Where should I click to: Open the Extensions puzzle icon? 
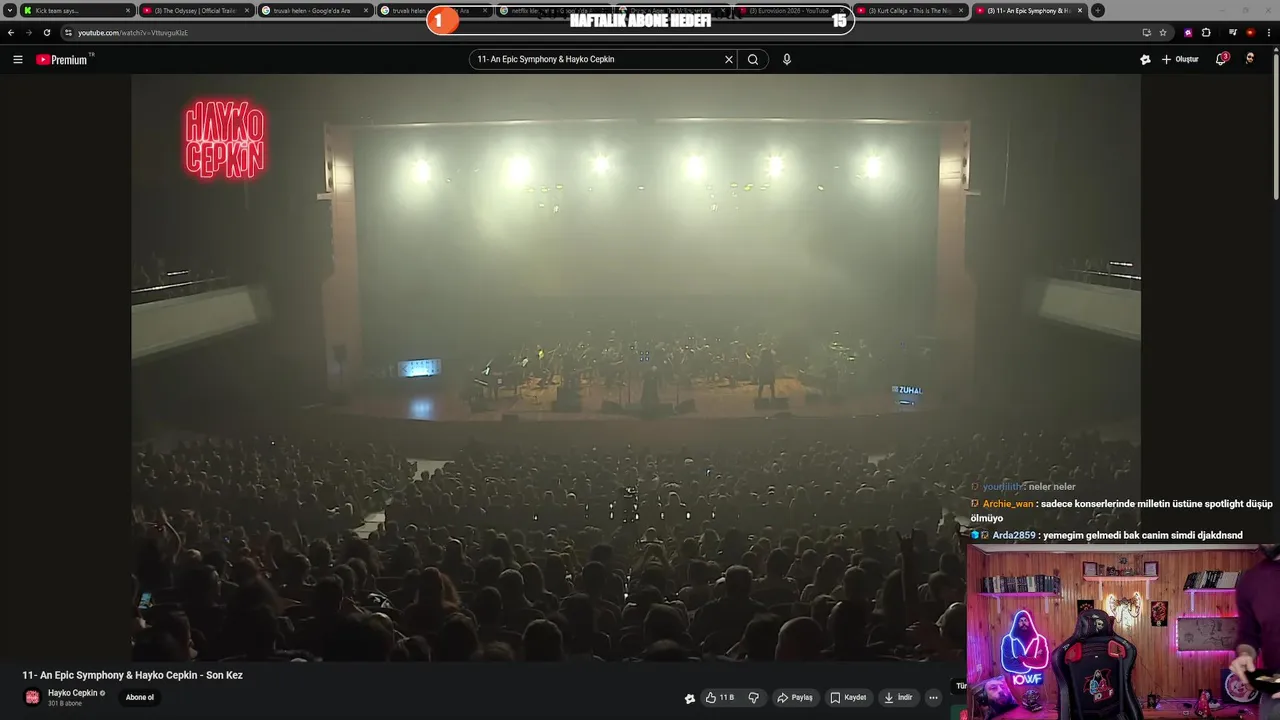coord(1206,32)
